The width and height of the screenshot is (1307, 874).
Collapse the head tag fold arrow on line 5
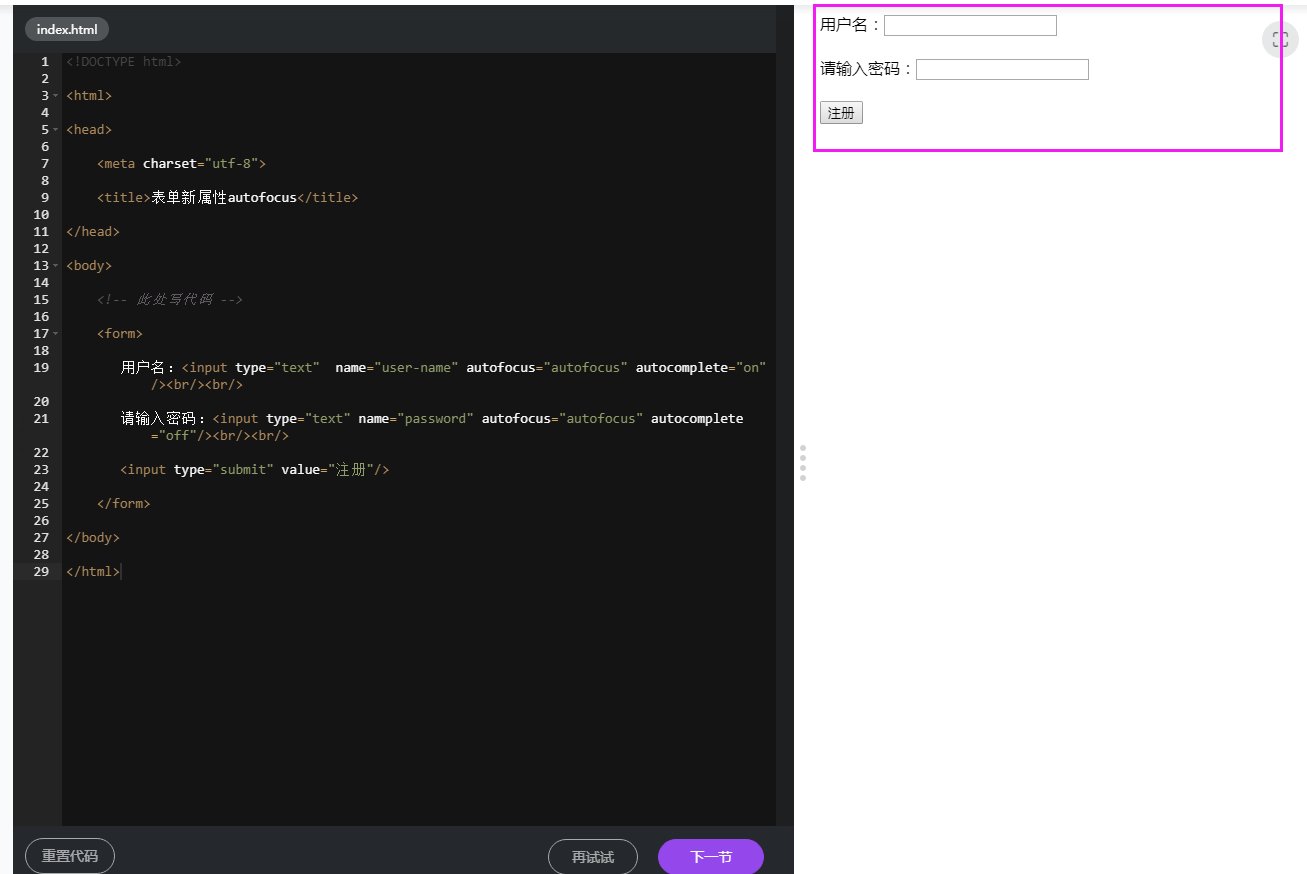click(x=56, y=130)
